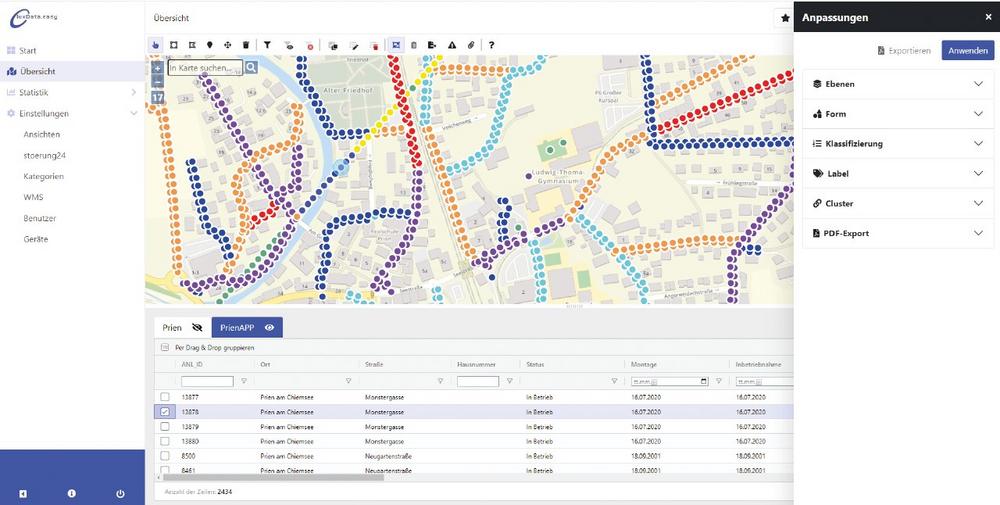
Task: Activate the rectangle selection tool
Action: (173, 45)
